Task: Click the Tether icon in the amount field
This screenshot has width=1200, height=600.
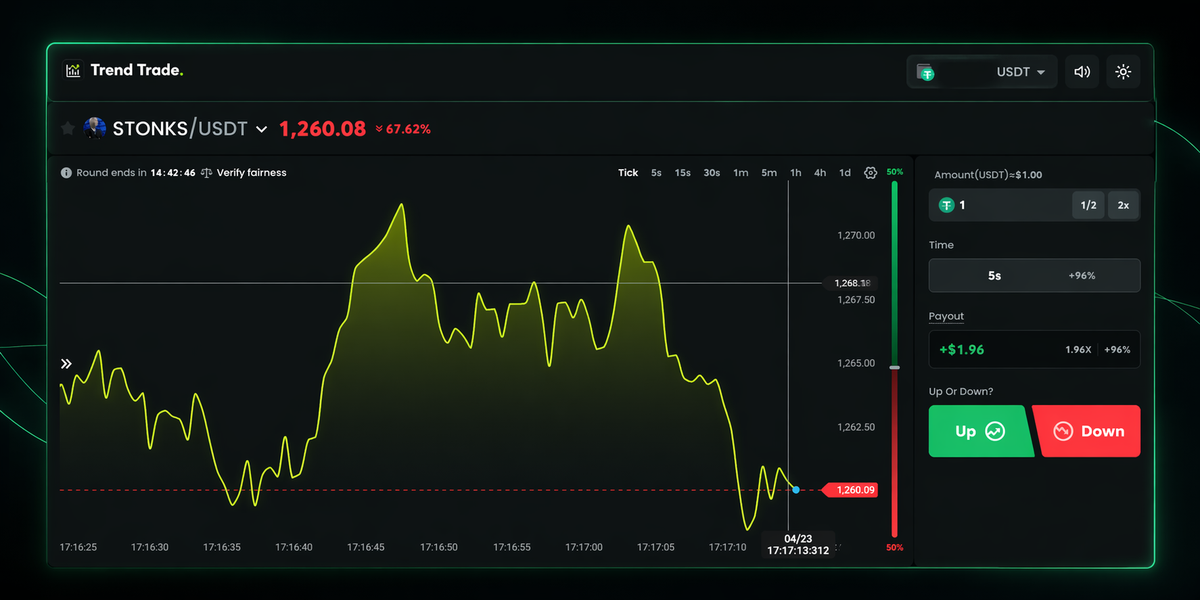Action: 947,205
